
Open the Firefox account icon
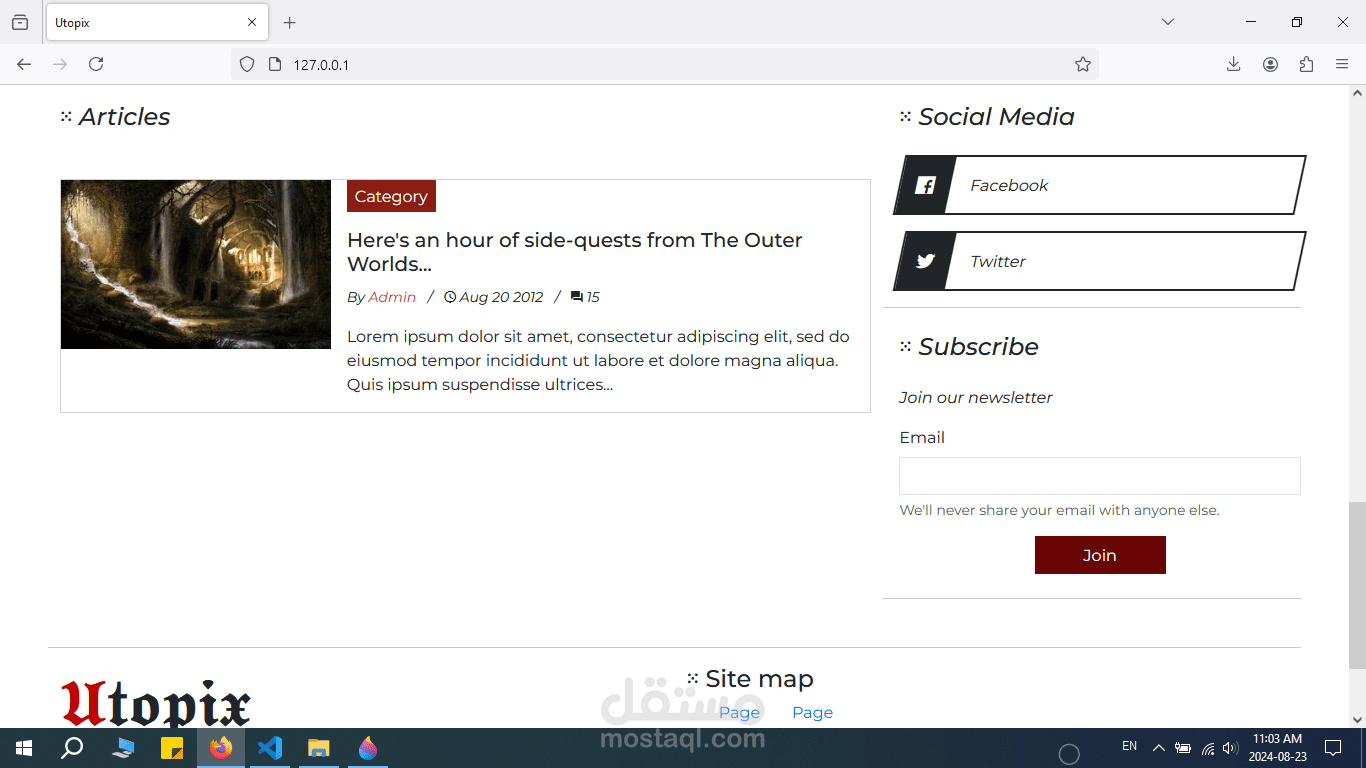[x=1270, y=64]
